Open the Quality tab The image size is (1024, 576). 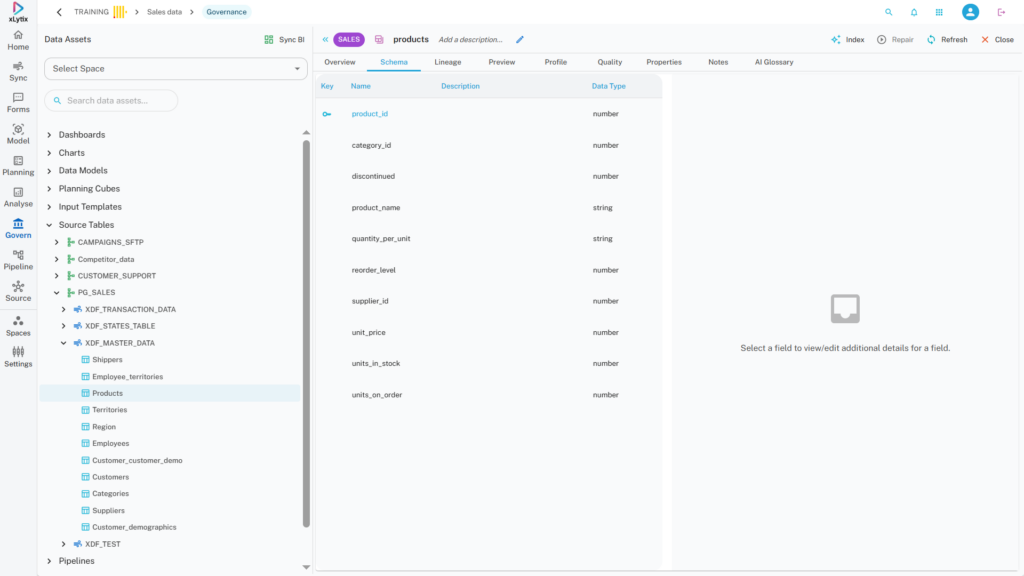point(609,62)
